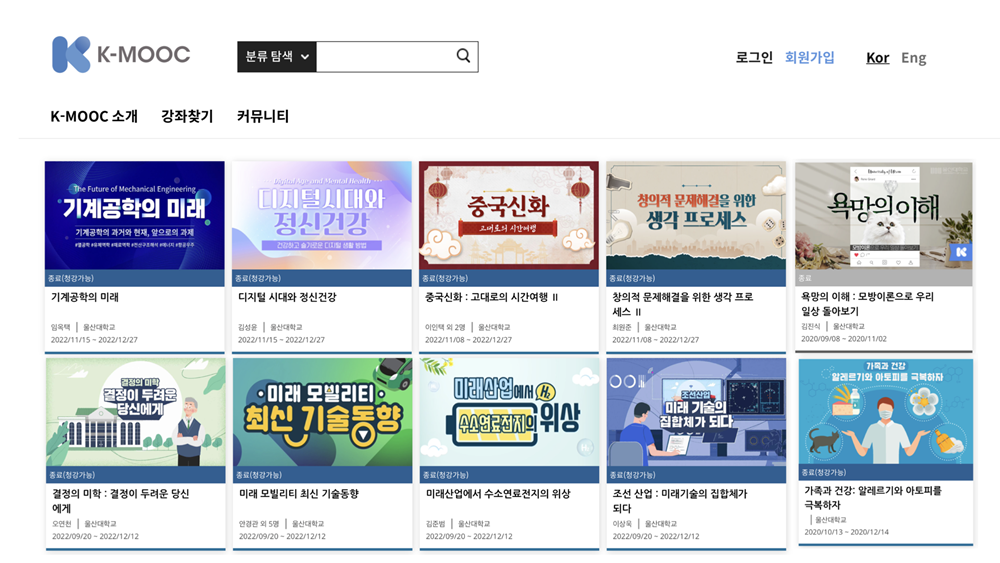Open the 알레르기와 아토피 course thumbnail
This screenshot has height=563, width=1000.
pos(885,411)
